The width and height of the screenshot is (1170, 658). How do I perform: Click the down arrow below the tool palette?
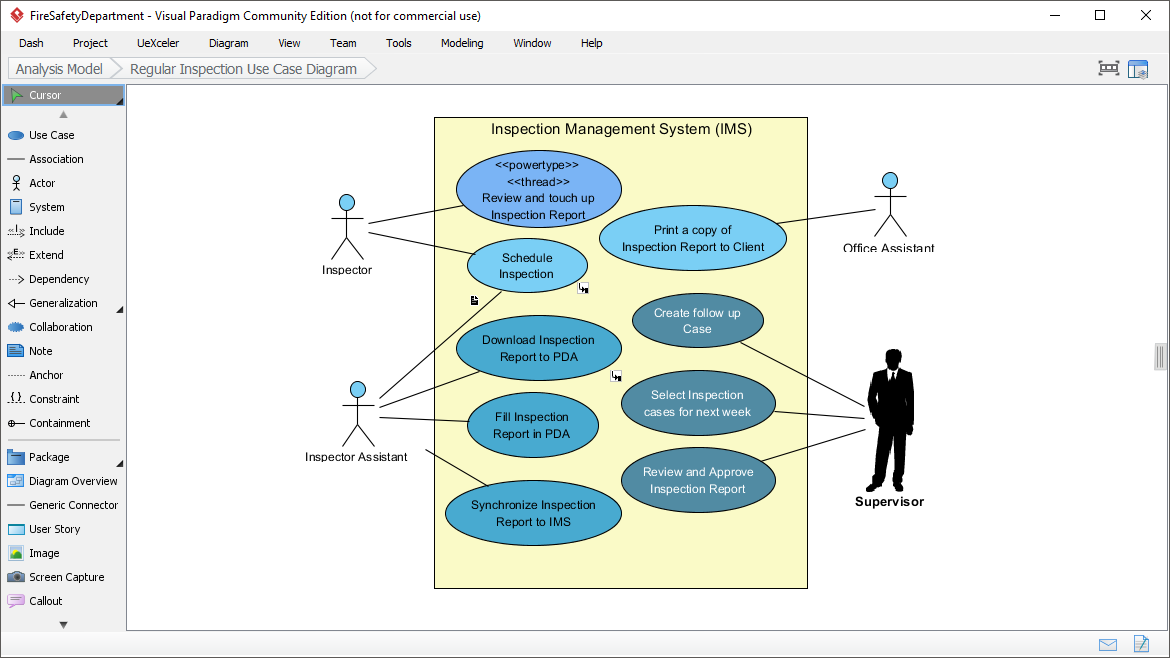pyautogui.click(x=62, y=623)
